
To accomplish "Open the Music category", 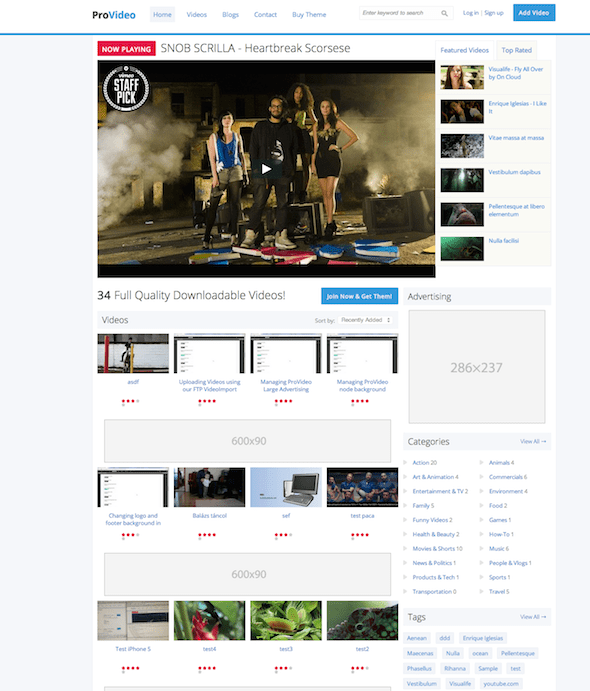I will point(499,549).
